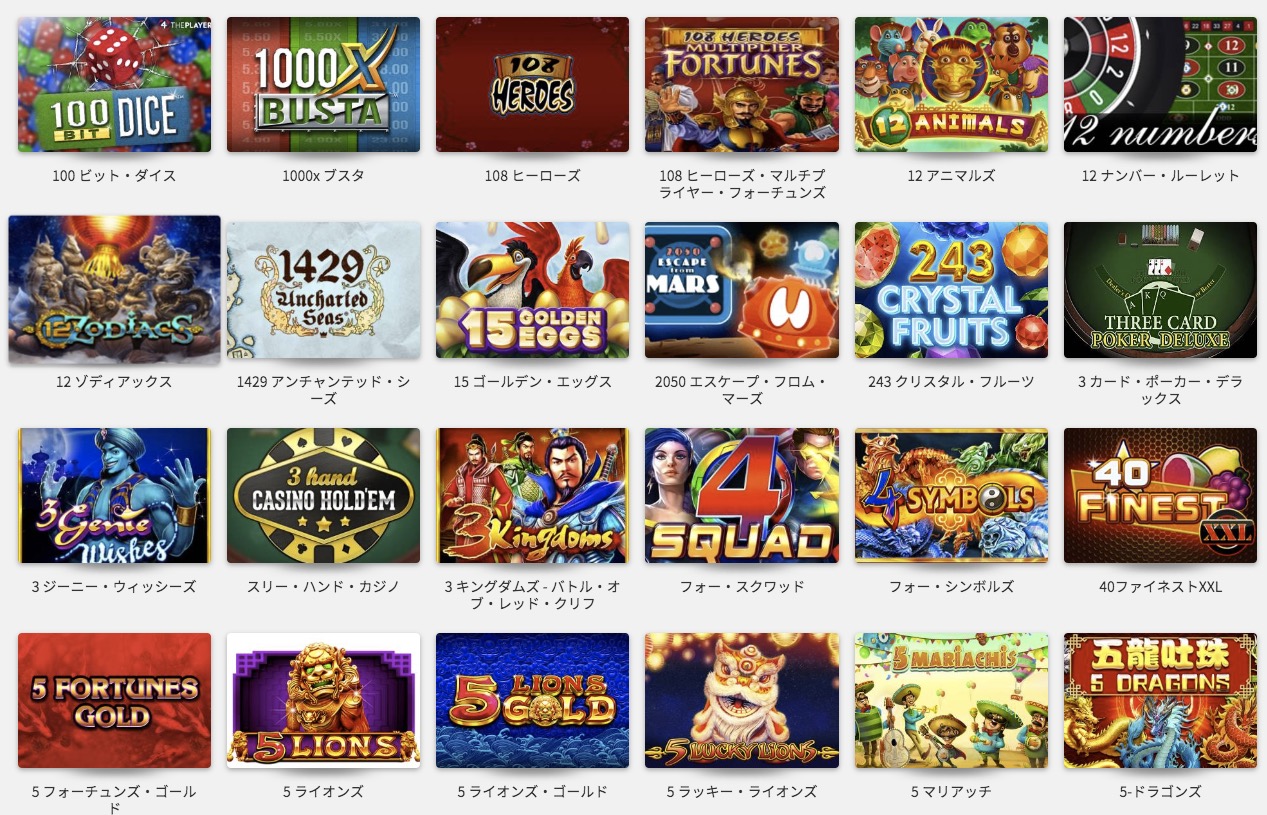
Task: Open the 12 Zodiacs game tile
Action: (x=114, y=289)
